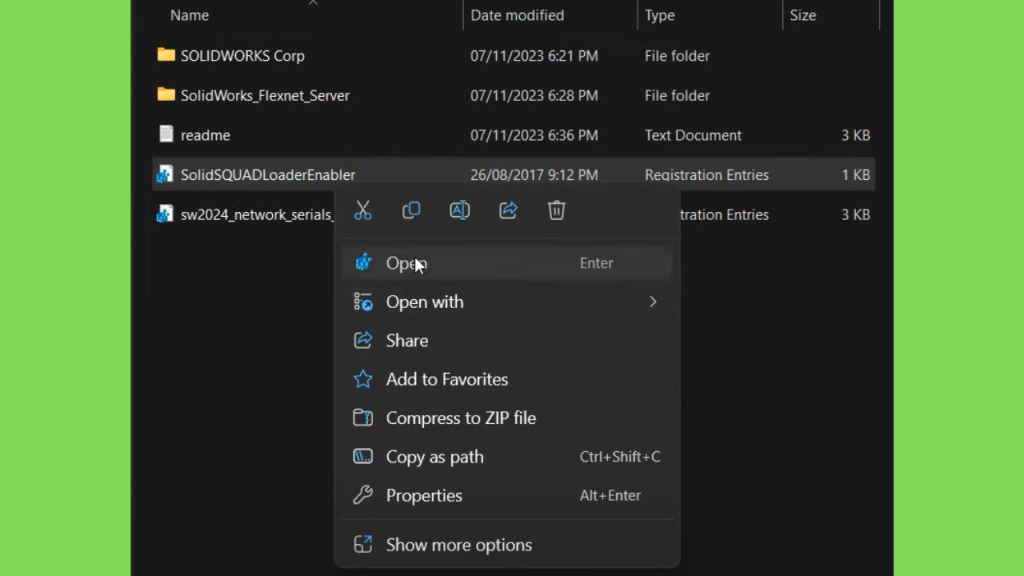Click the 07/11/2023 6:21 PM date cell

pos(534,56)
